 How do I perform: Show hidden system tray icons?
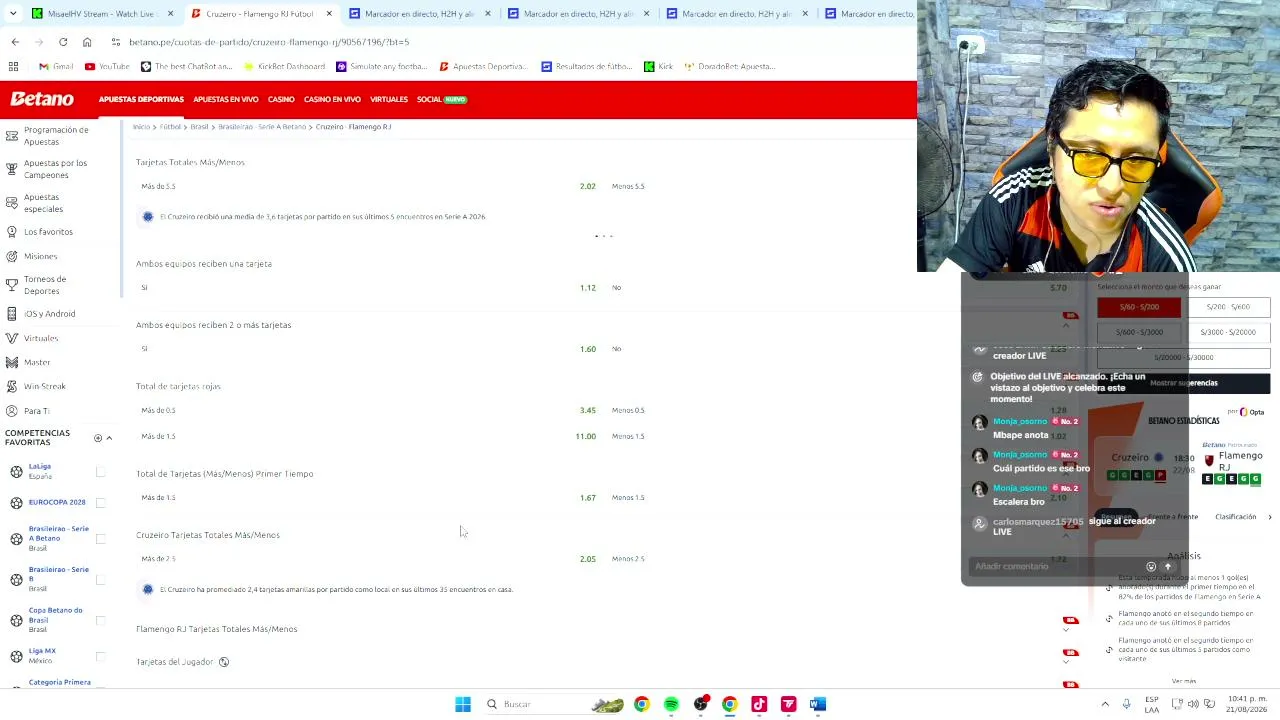[x=1105, y=704]
